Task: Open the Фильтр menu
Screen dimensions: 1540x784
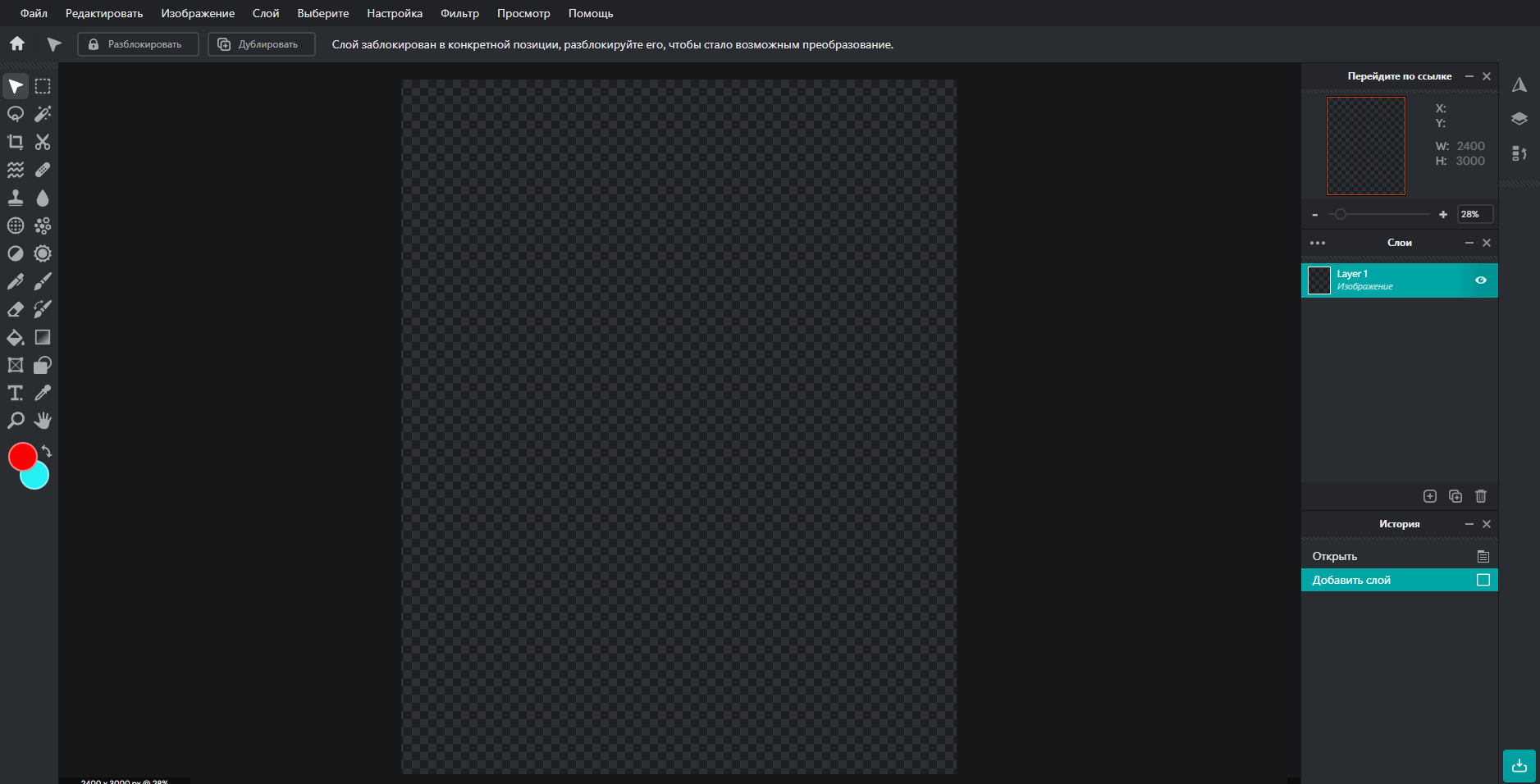Action: click(459, 13)
